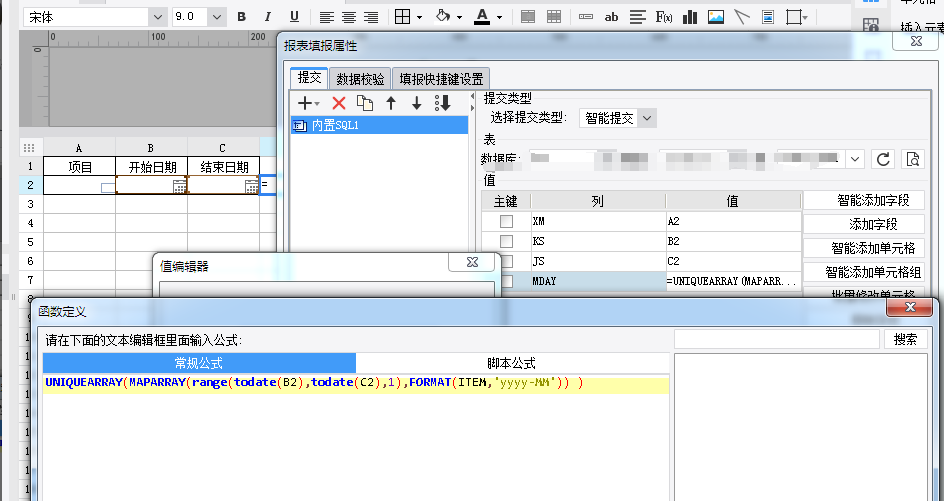Click the font color letter A icon
944x501 pixels.
click(x=482, y=17)
